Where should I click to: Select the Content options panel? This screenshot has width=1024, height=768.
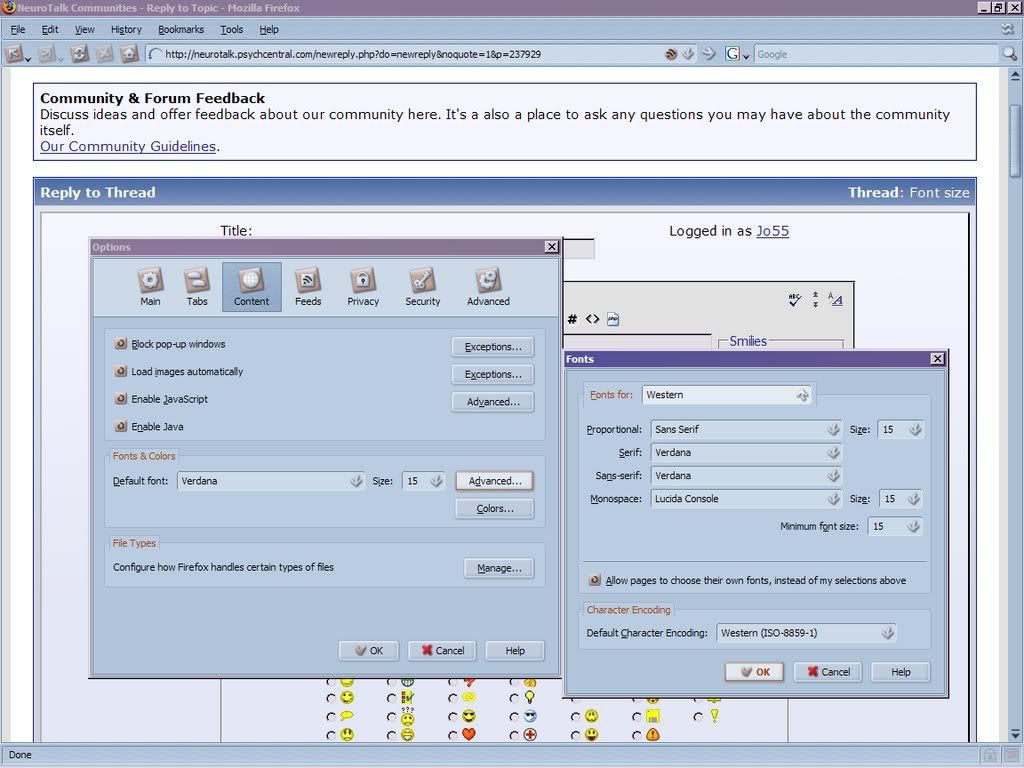pyautogui.click(x=251, y=287)
